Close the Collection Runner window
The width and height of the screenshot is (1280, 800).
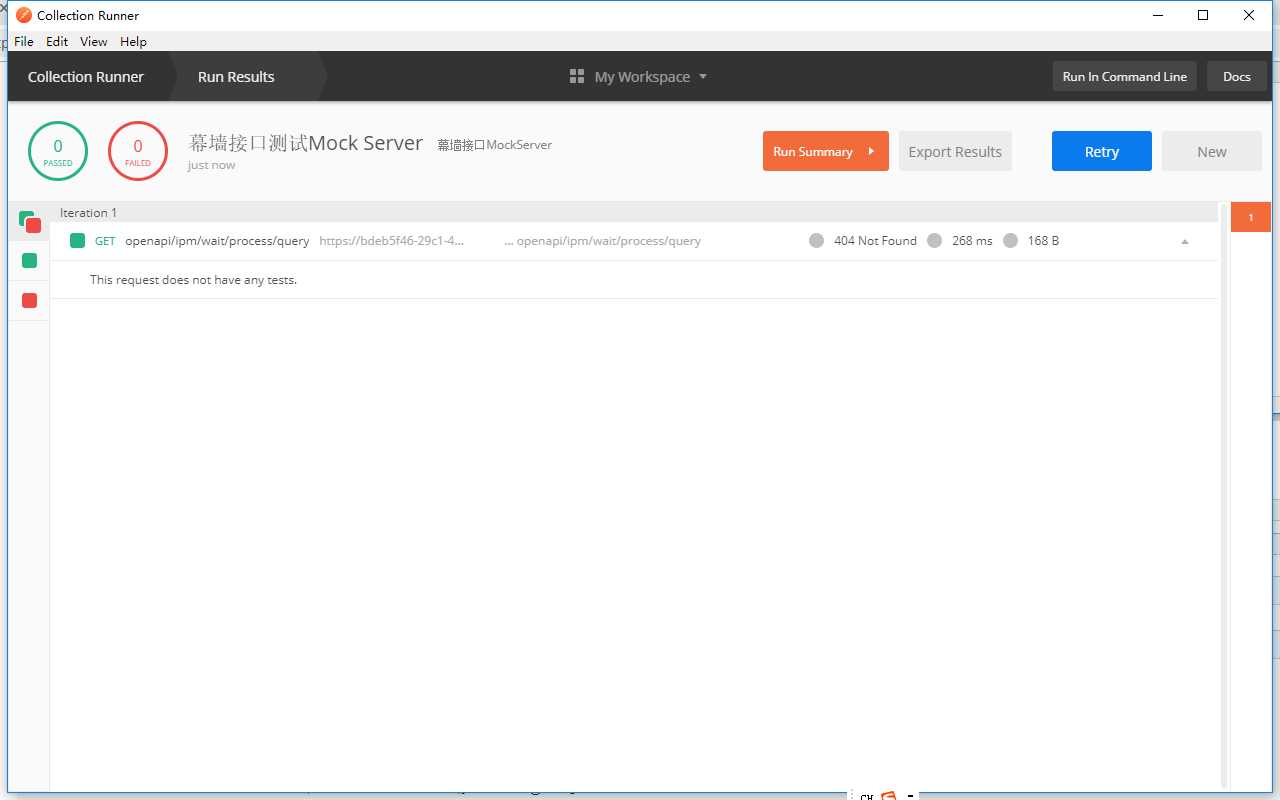1249,15
